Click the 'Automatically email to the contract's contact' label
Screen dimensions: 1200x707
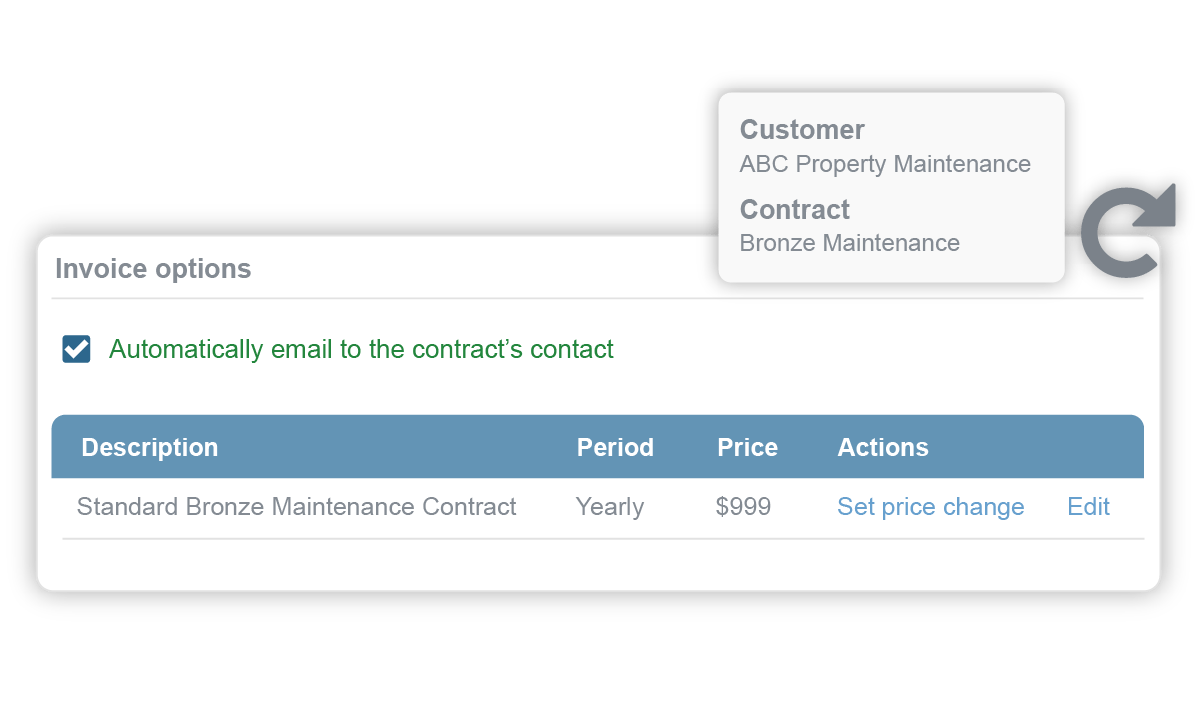pos(361,349)
